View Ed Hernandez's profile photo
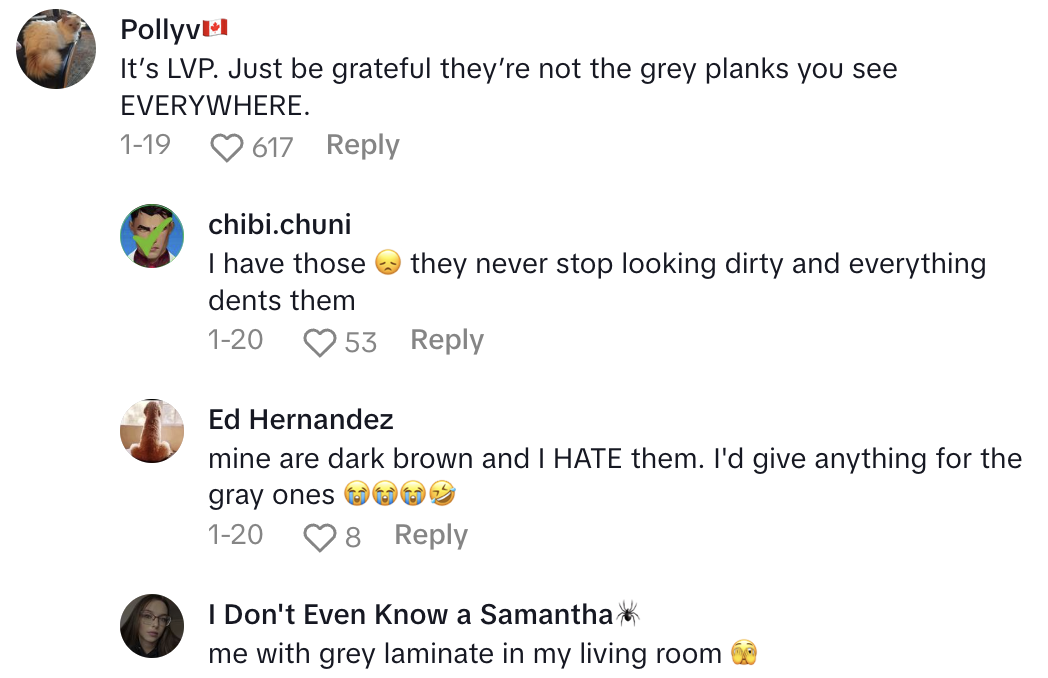 point(152,431)
